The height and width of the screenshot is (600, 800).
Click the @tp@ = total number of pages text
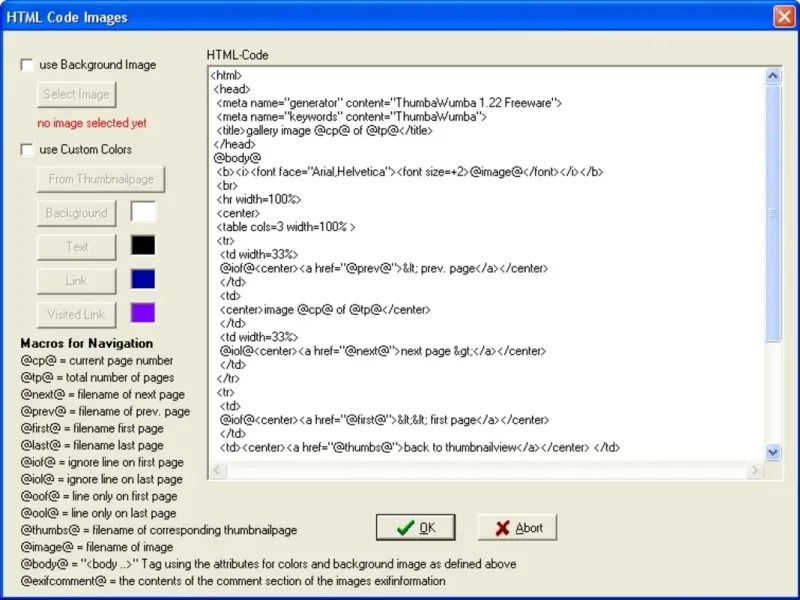(97, 378)
